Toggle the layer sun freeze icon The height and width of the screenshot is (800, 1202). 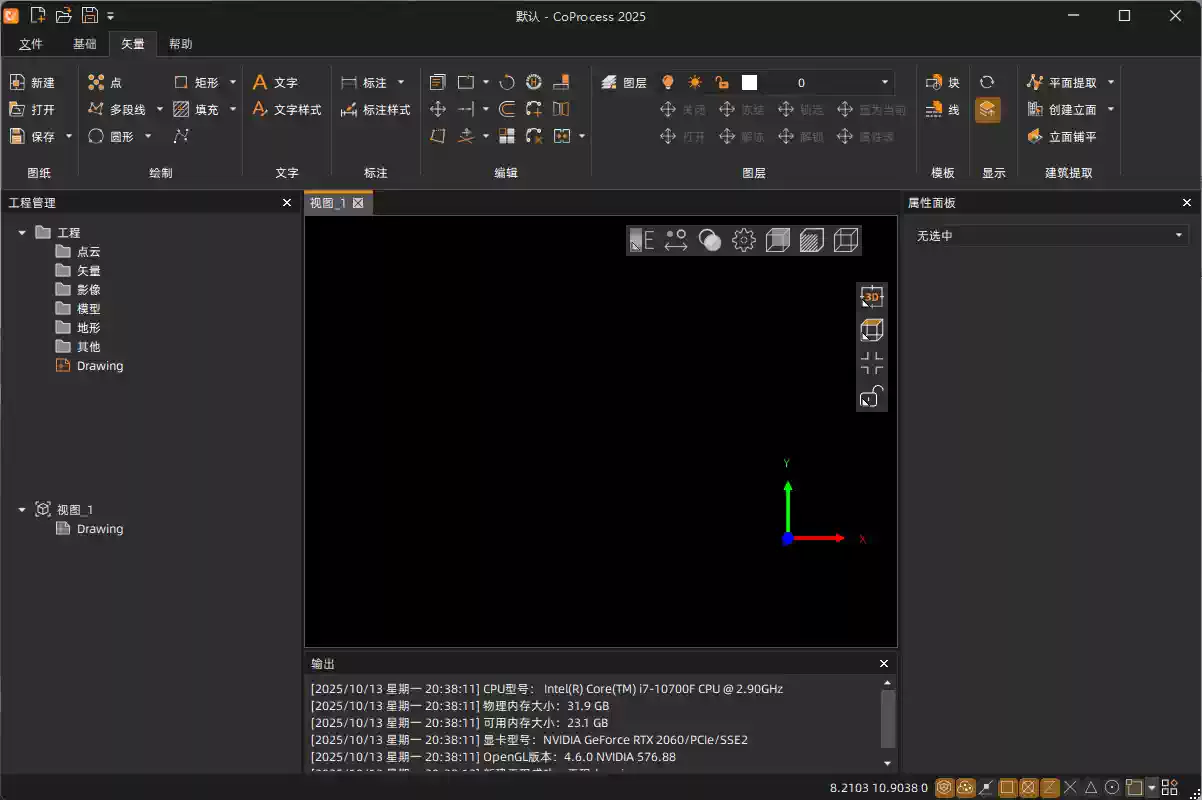(695, 82)
